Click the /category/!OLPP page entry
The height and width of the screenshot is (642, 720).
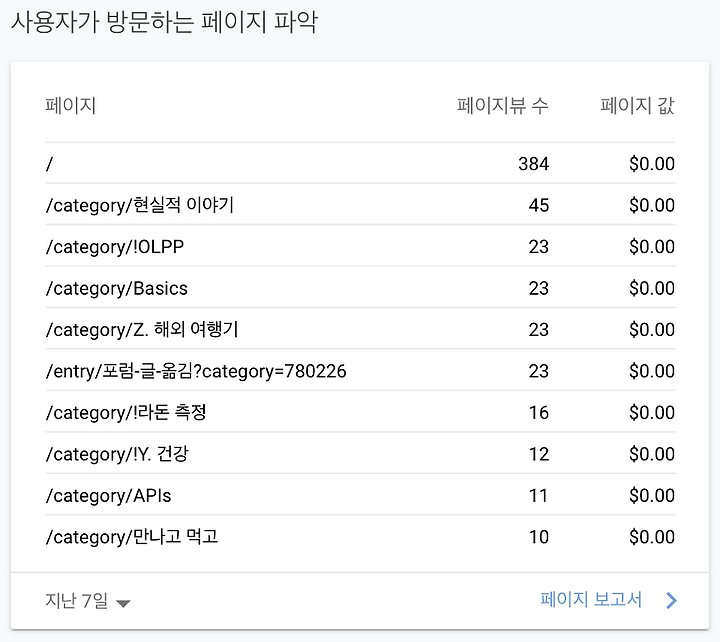tap(360, 247)
